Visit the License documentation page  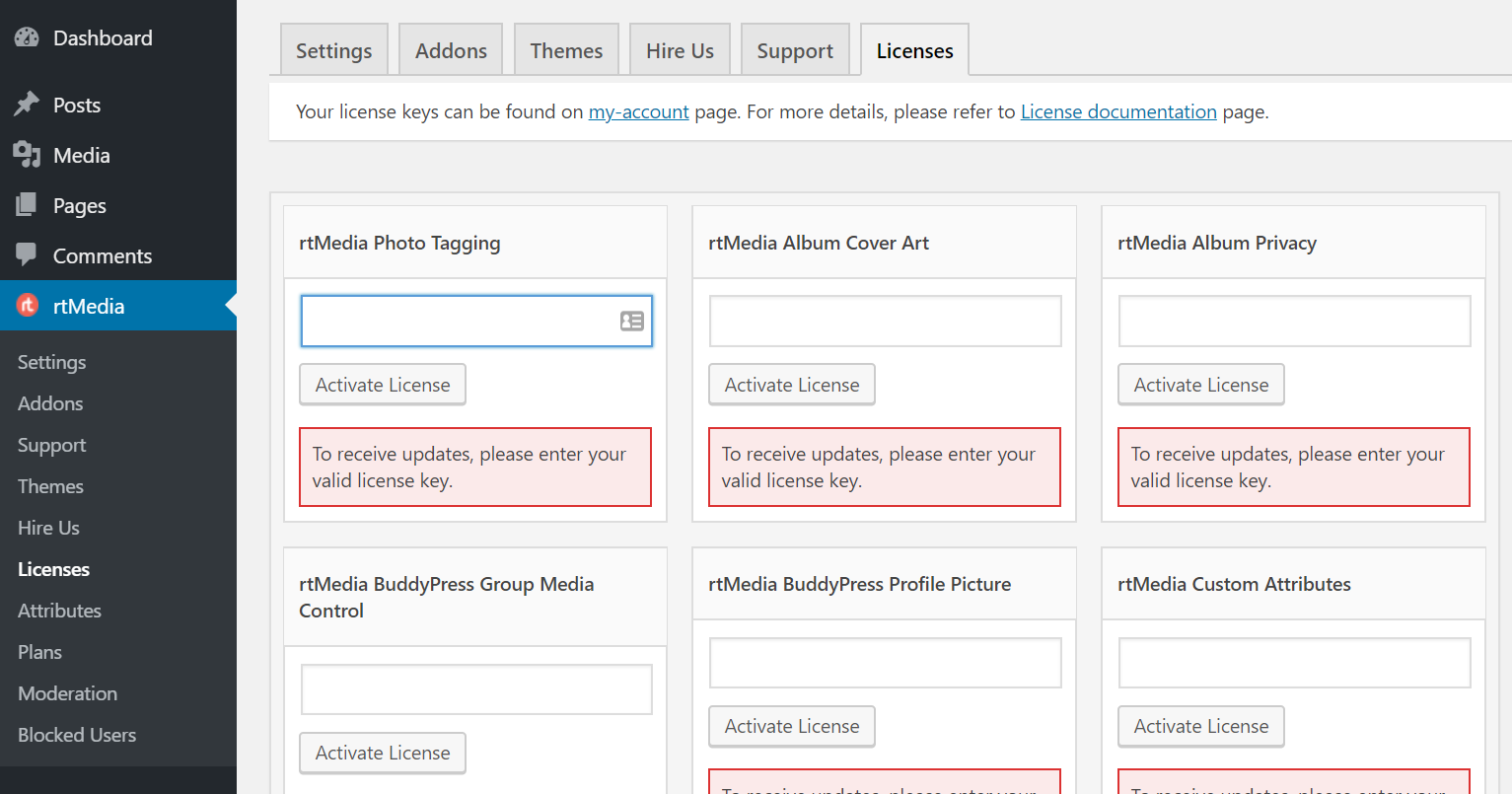click(x=1118, y=111)
